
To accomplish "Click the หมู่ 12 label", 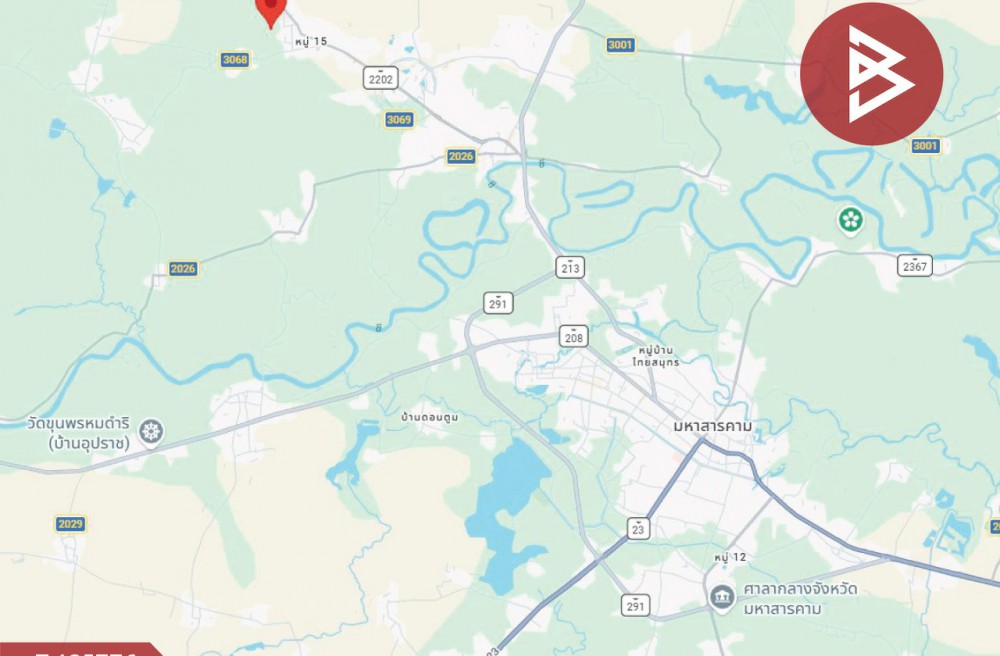I will (x=730, y=557).
